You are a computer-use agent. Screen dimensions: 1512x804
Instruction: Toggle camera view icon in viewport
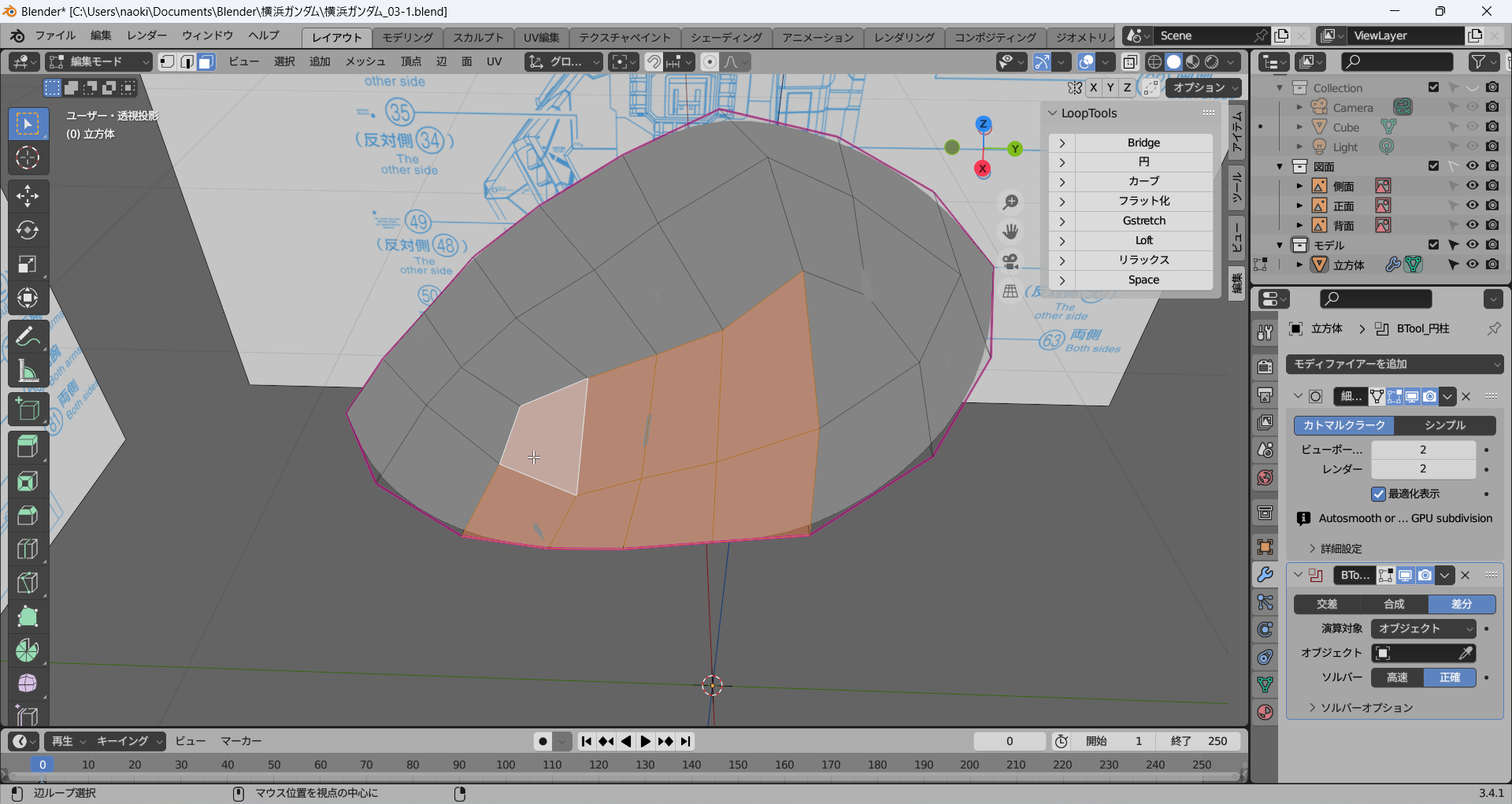click(x=1010, y=261)
